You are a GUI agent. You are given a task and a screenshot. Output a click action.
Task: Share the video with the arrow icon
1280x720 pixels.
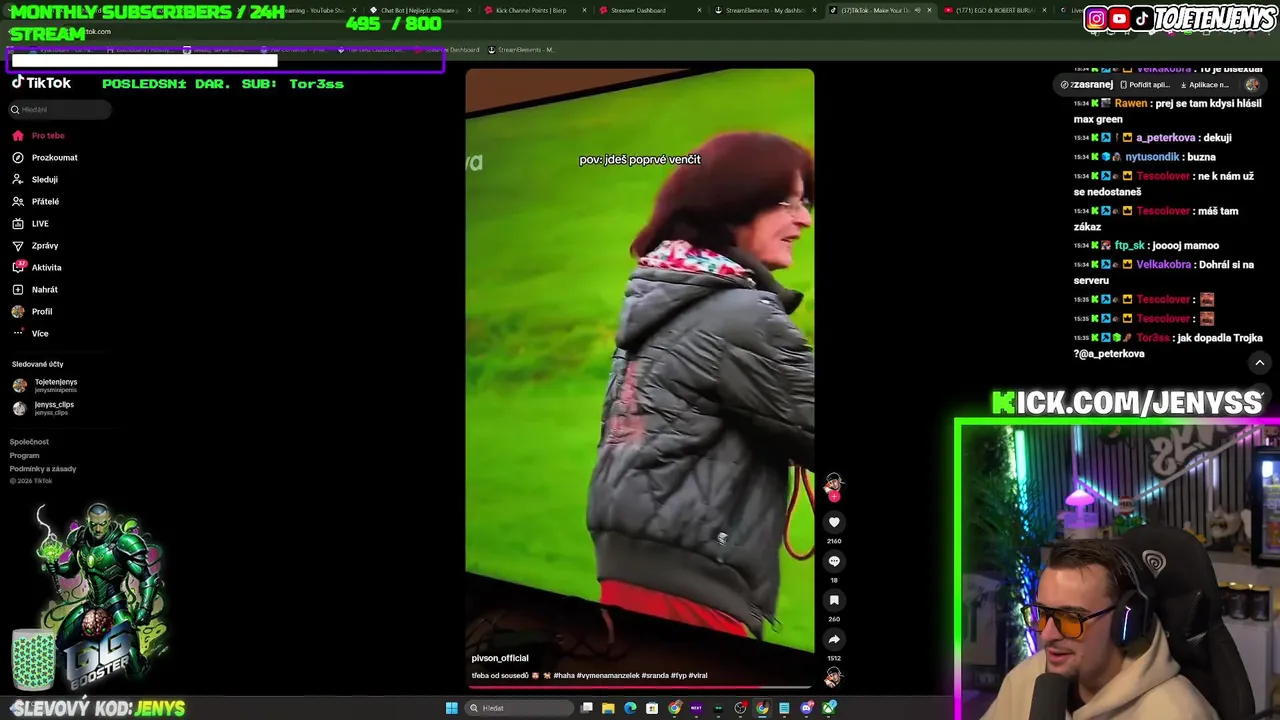coord(834,639)
